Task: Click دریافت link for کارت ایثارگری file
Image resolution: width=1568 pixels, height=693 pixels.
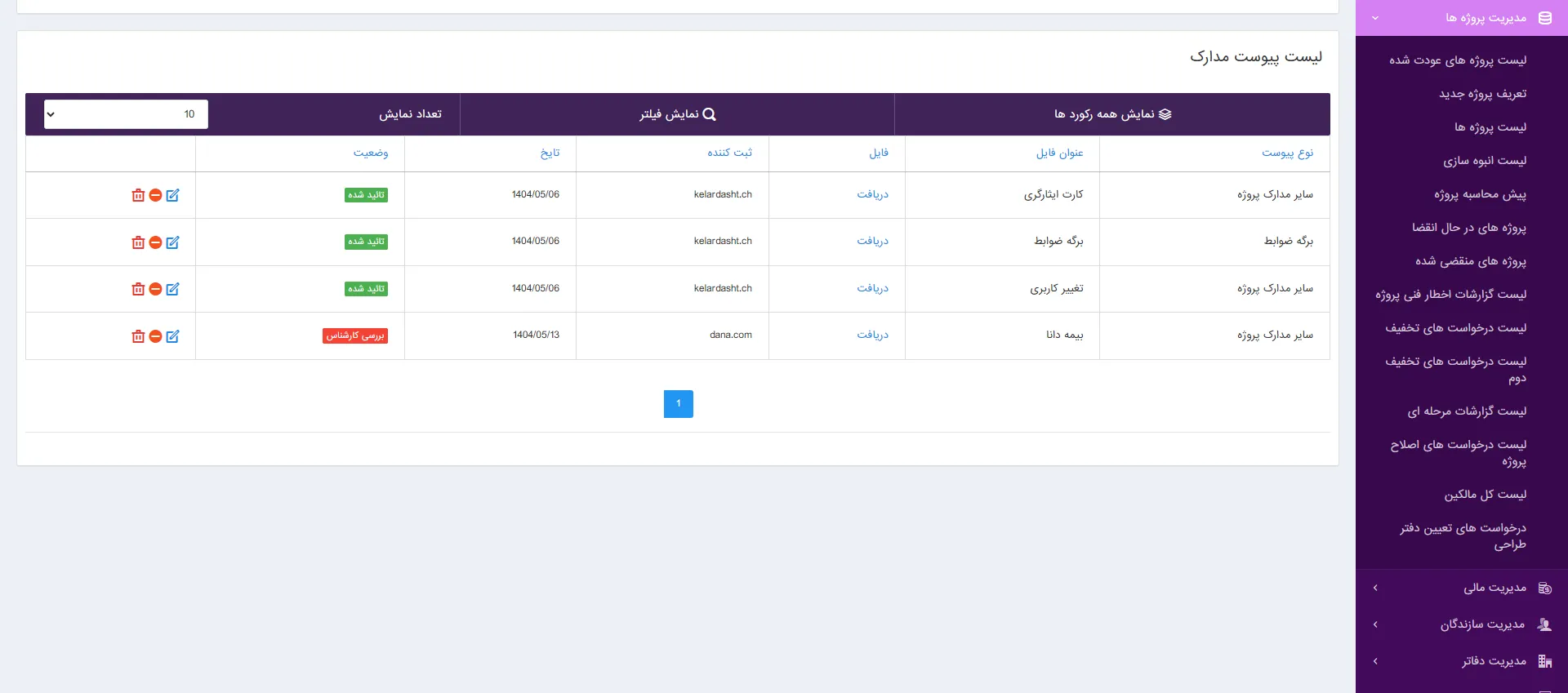Action: [872, 195]
